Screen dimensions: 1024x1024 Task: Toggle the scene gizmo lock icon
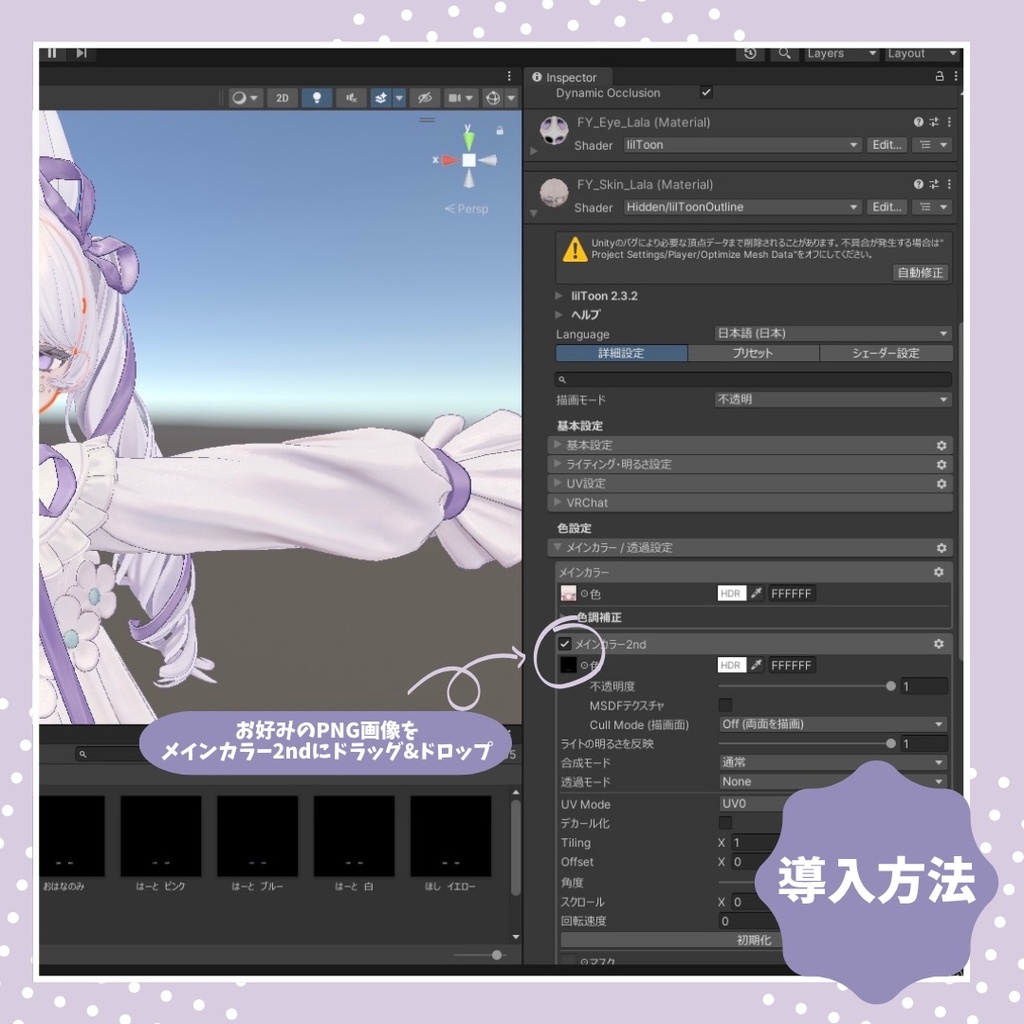(x=500, y=131)
